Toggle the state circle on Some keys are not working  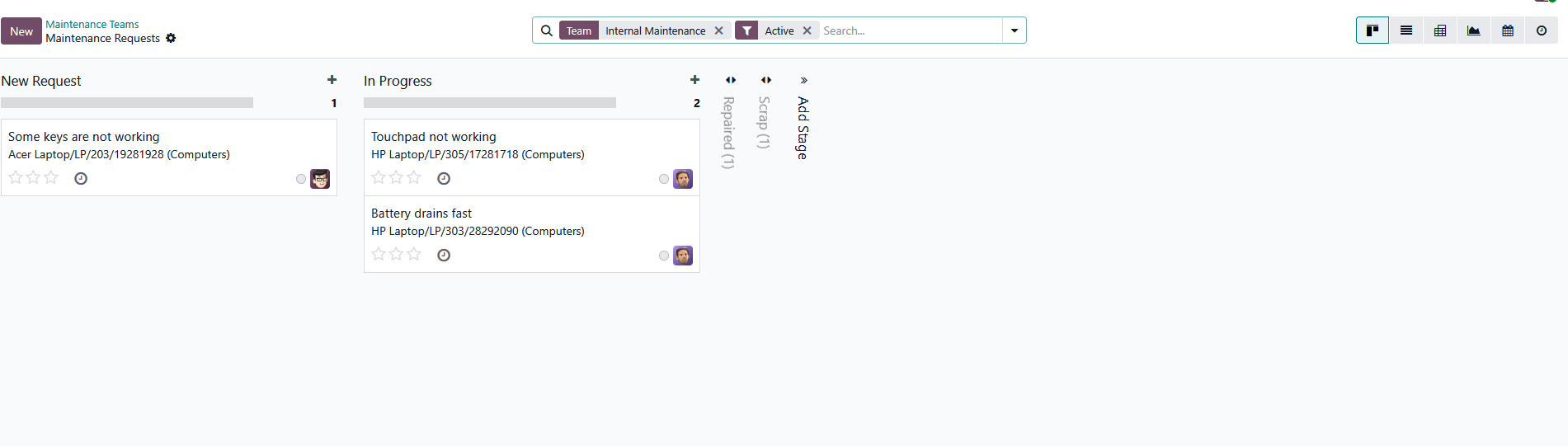coord(301,179)
